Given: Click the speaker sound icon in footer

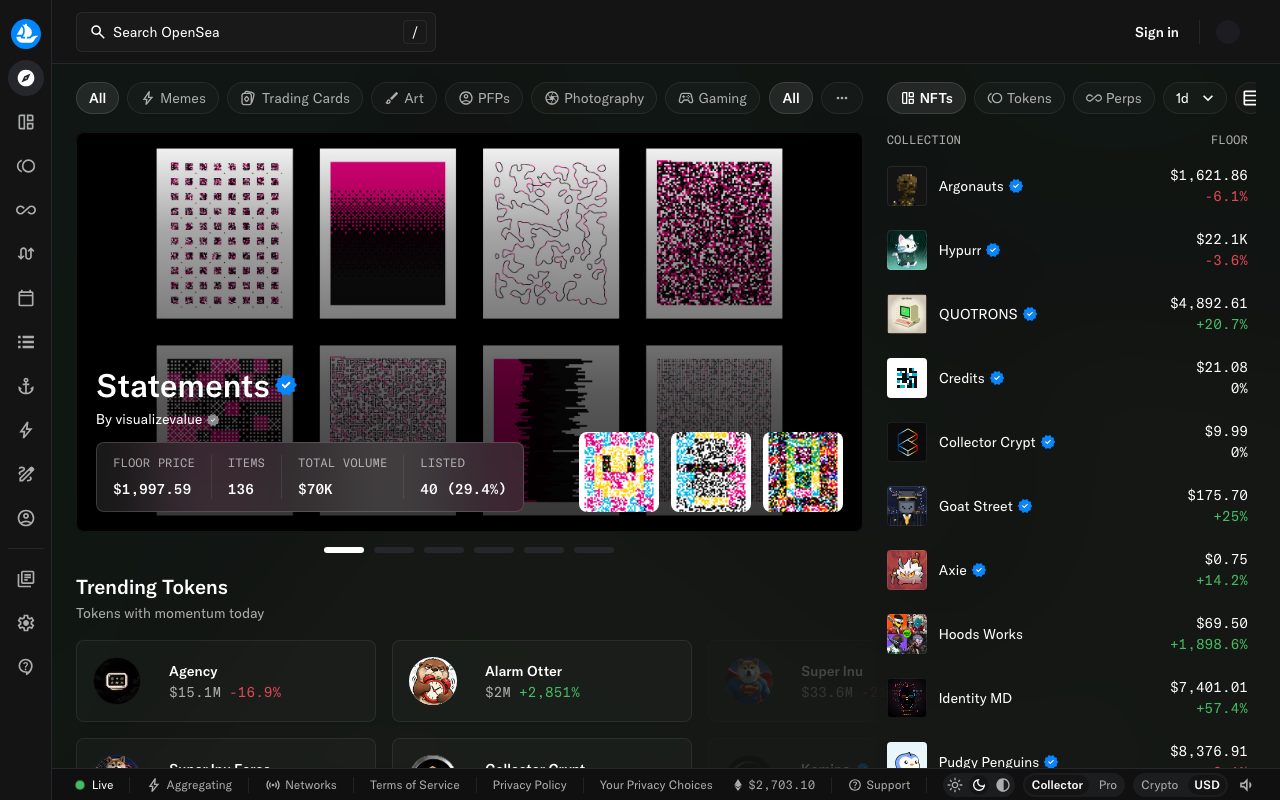Looking at the screenshot, I should pyautogui.click(x=1245, y=785).
